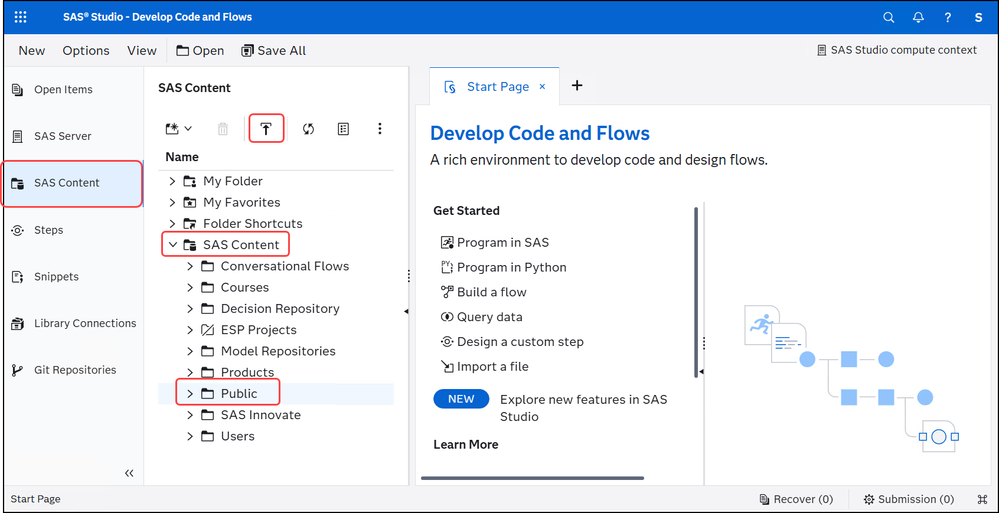Click Program in SAS link
Screen dimensions: 999x513
click(x=494, y=242)
